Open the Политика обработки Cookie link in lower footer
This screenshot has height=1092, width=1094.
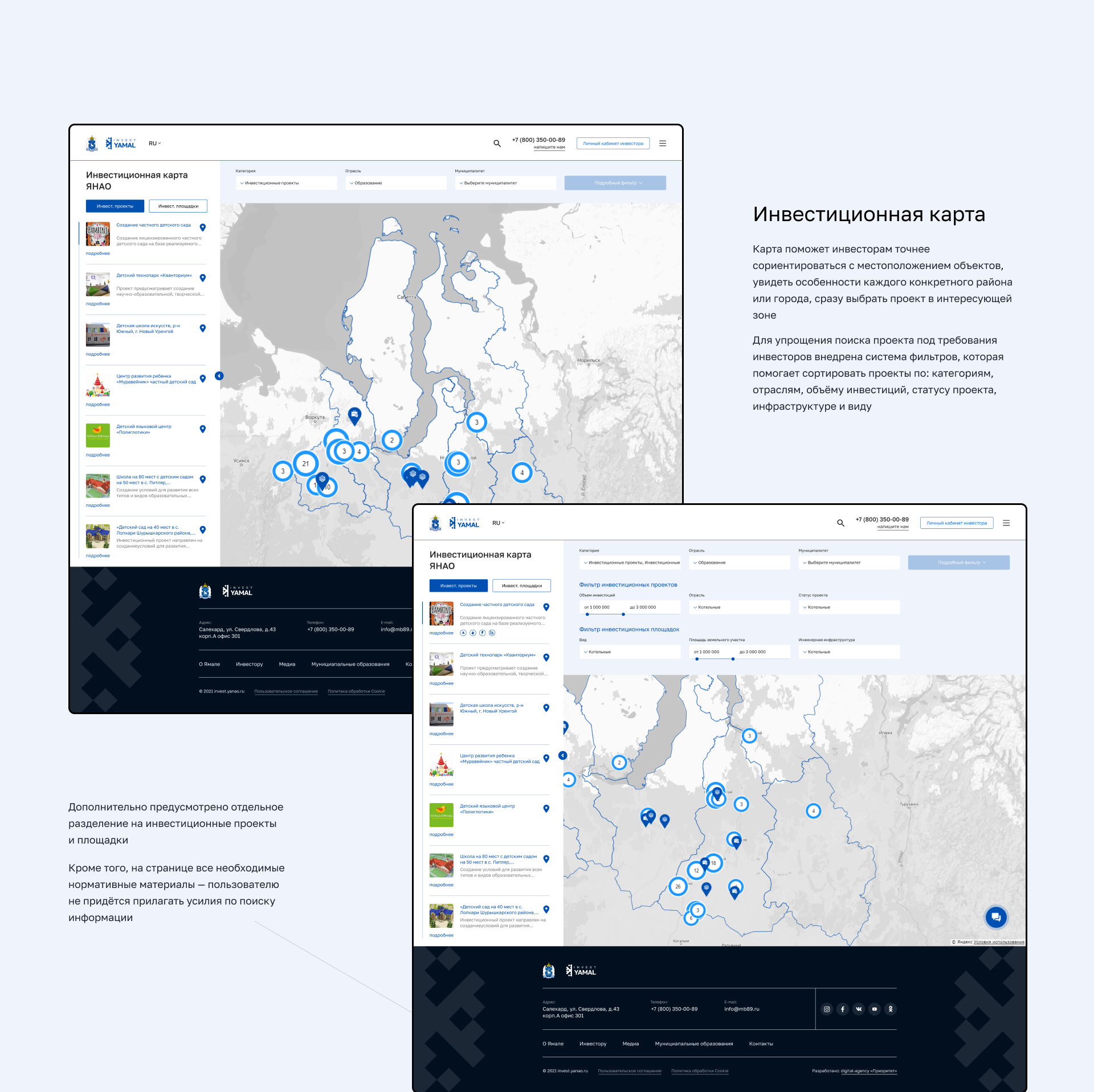tap(700, 1071)
